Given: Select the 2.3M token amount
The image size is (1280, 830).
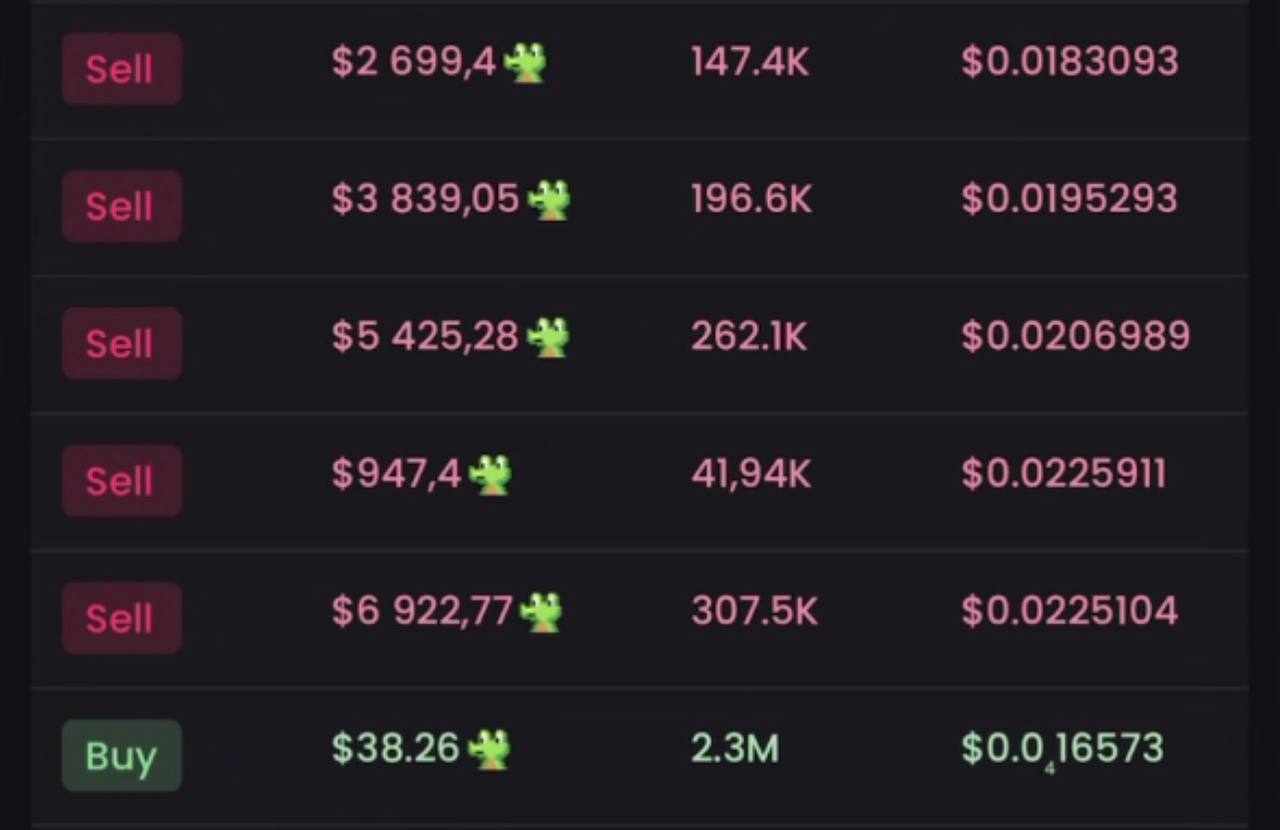Looking at the screenshot, I should (734, 749).
